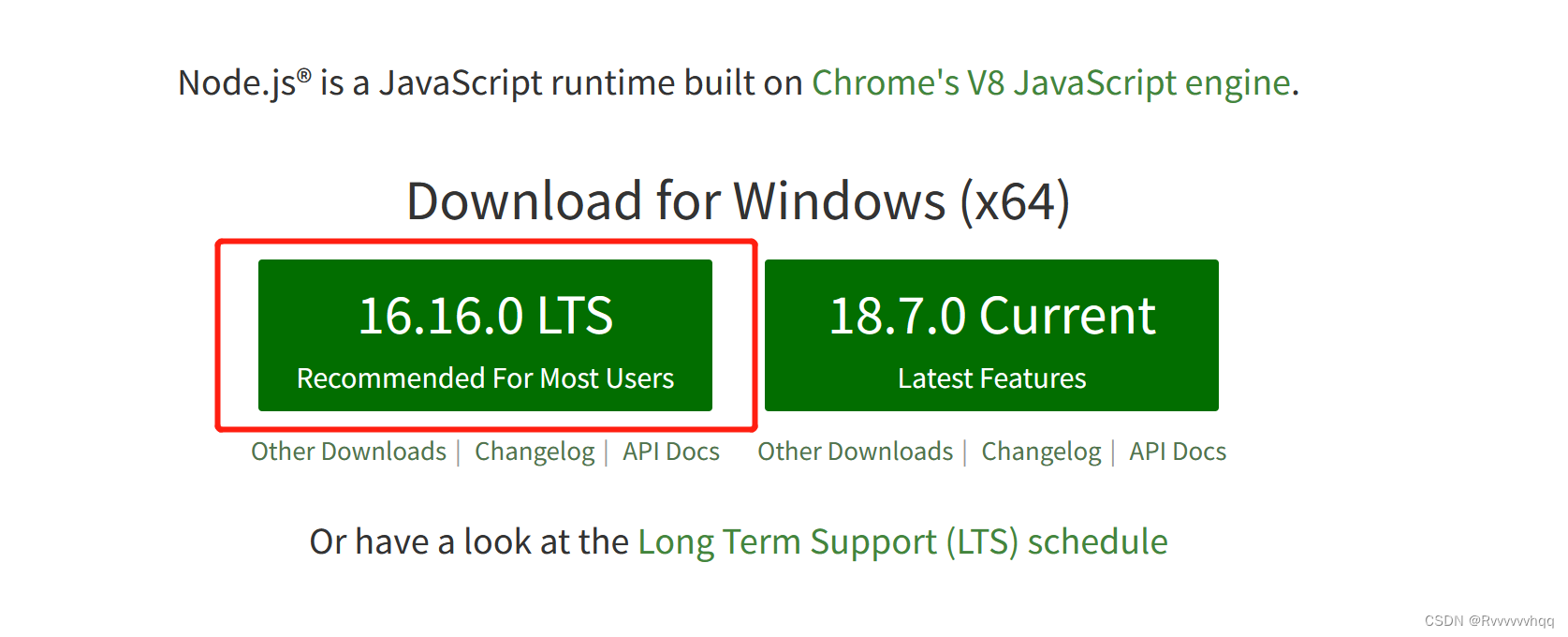Download the 18.7.0 Current version

coord(991,334)
